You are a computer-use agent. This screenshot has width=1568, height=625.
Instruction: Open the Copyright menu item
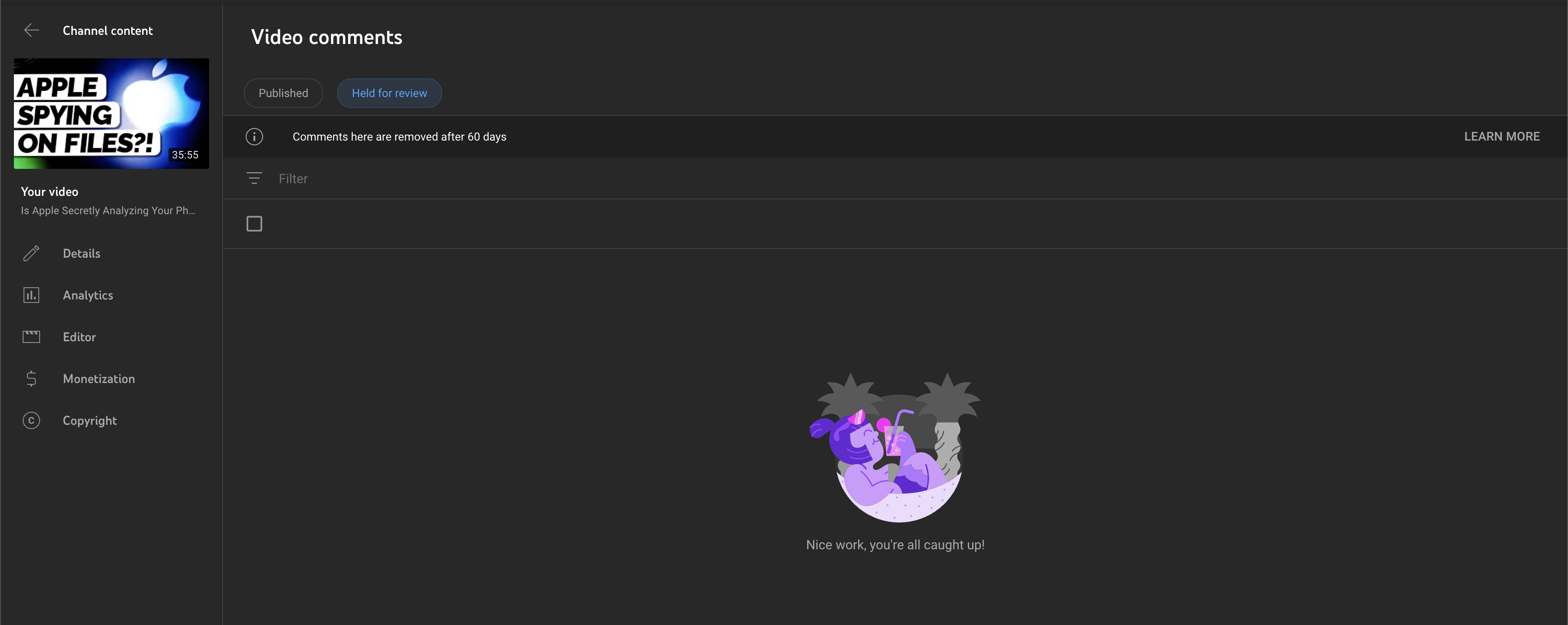coord(89,421)
